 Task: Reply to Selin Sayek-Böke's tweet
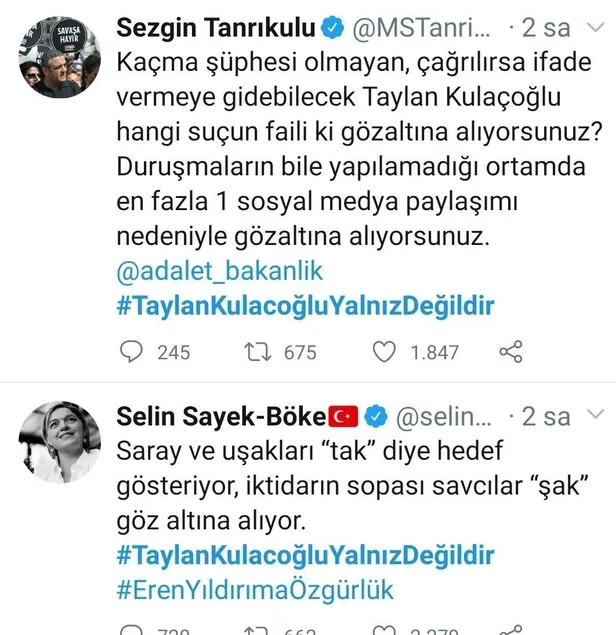tap(131, 631)
